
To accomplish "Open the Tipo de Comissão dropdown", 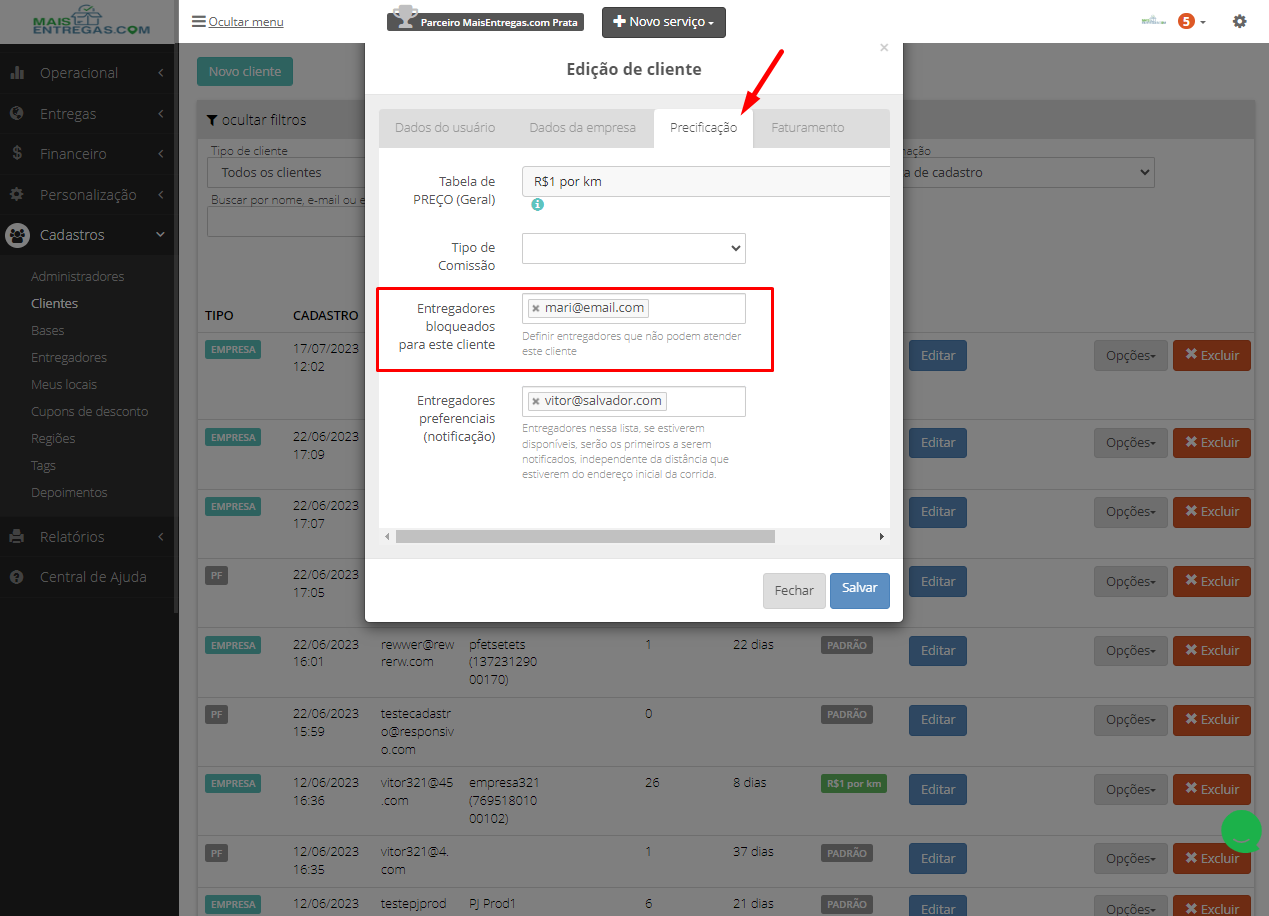I will point(634,248).
